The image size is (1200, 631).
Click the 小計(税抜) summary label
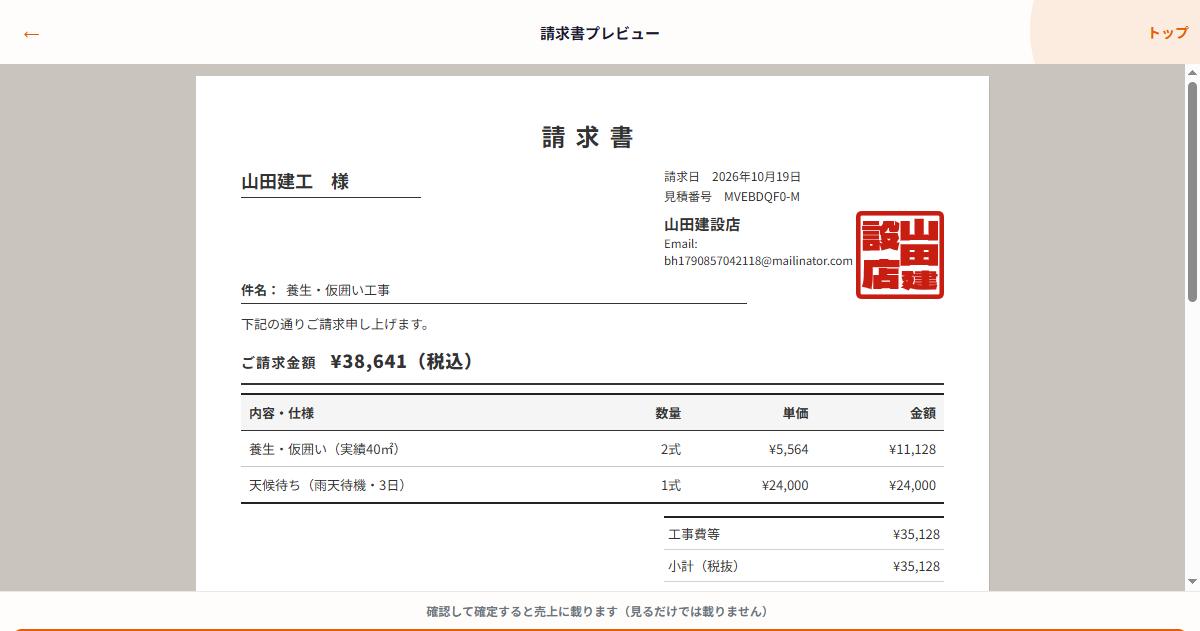704,566
